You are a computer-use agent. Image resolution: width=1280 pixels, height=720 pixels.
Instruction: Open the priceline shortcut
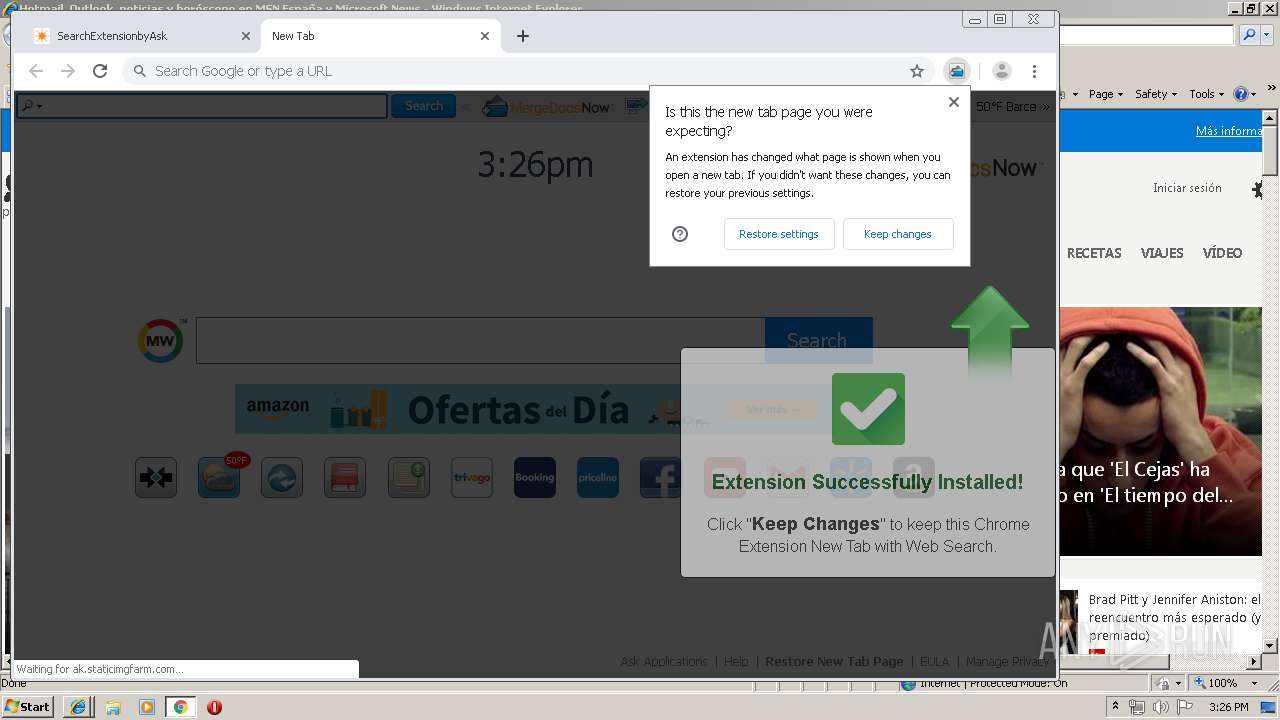pyautogui.click(x=598, y=478)
